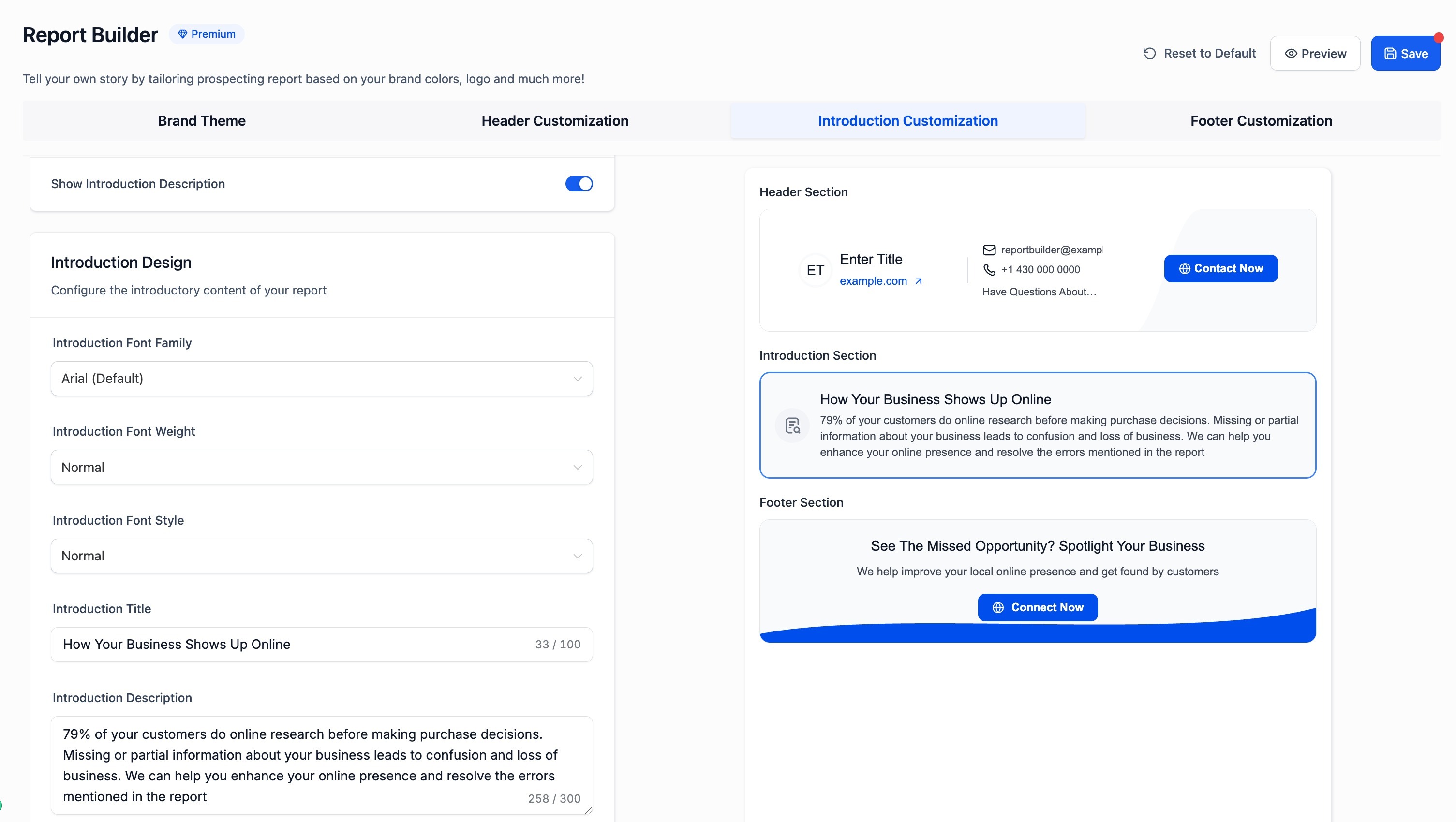Toggle off Show Introduction Description switch

tap(579, 184)
